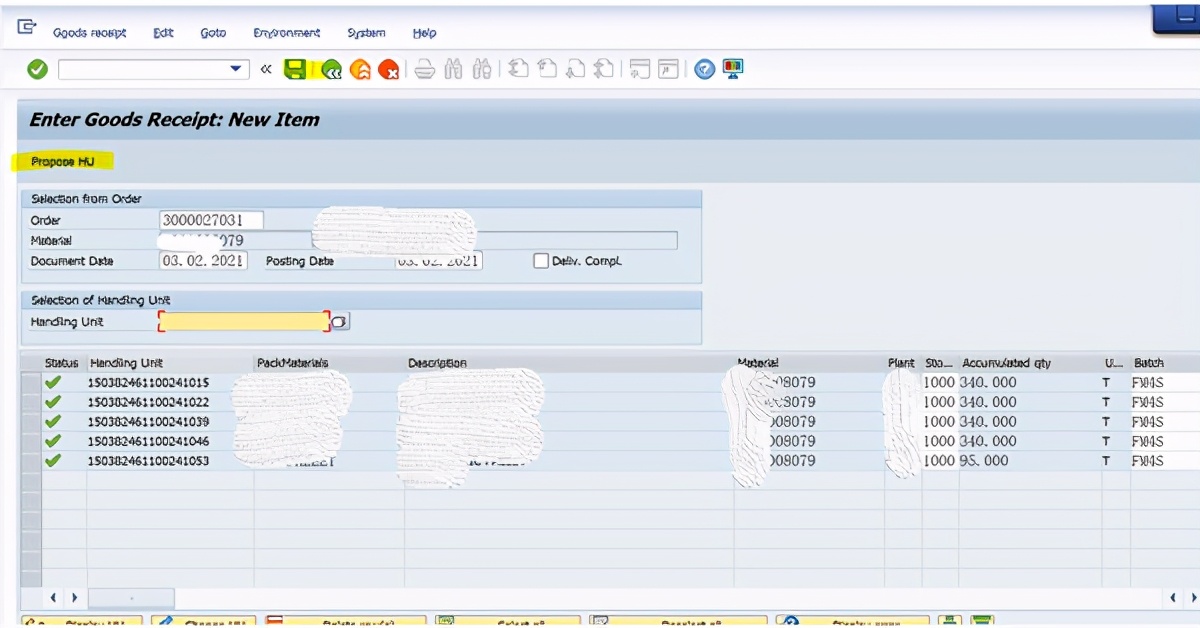Click the Document Date field
The width and height of the screenshot is (1200, 628).
click(203, 261)
